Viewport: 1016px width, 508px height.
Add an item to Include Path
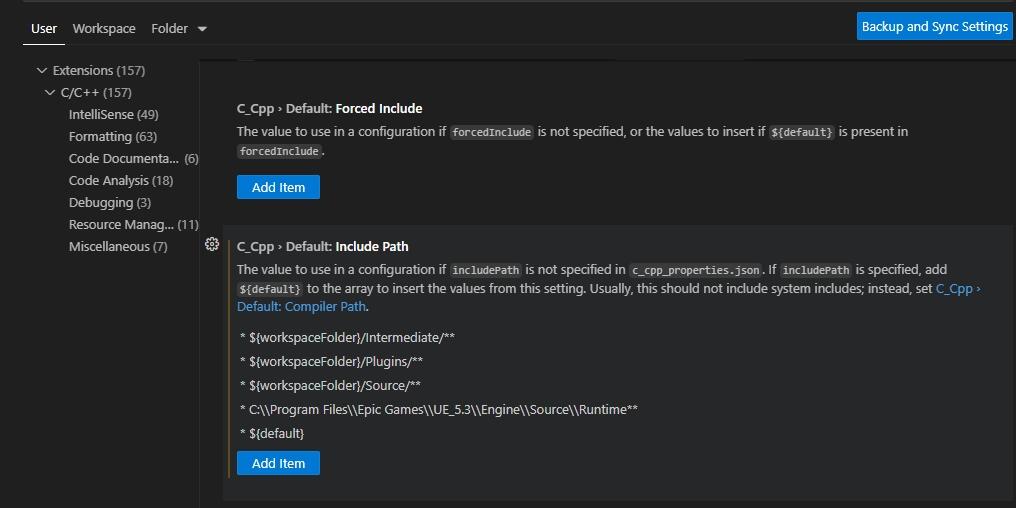(278, 463)
